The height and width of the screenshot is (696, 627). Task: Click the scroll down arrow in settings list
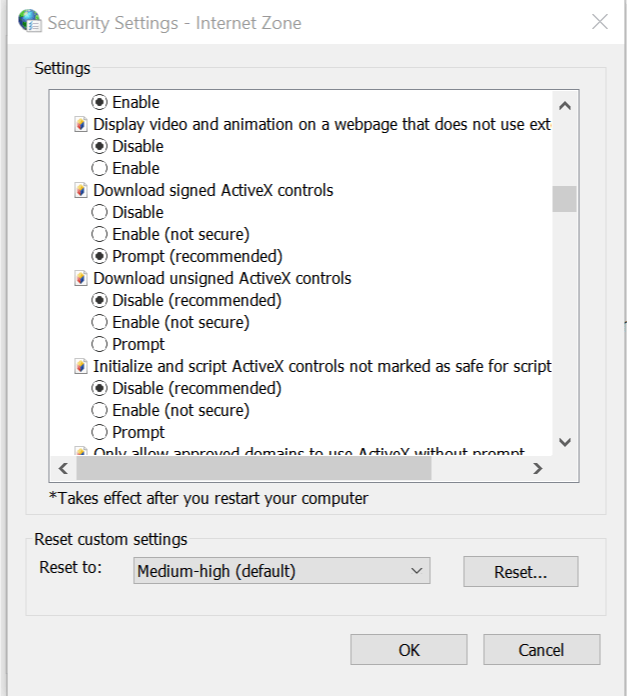[x=564, y=442]
